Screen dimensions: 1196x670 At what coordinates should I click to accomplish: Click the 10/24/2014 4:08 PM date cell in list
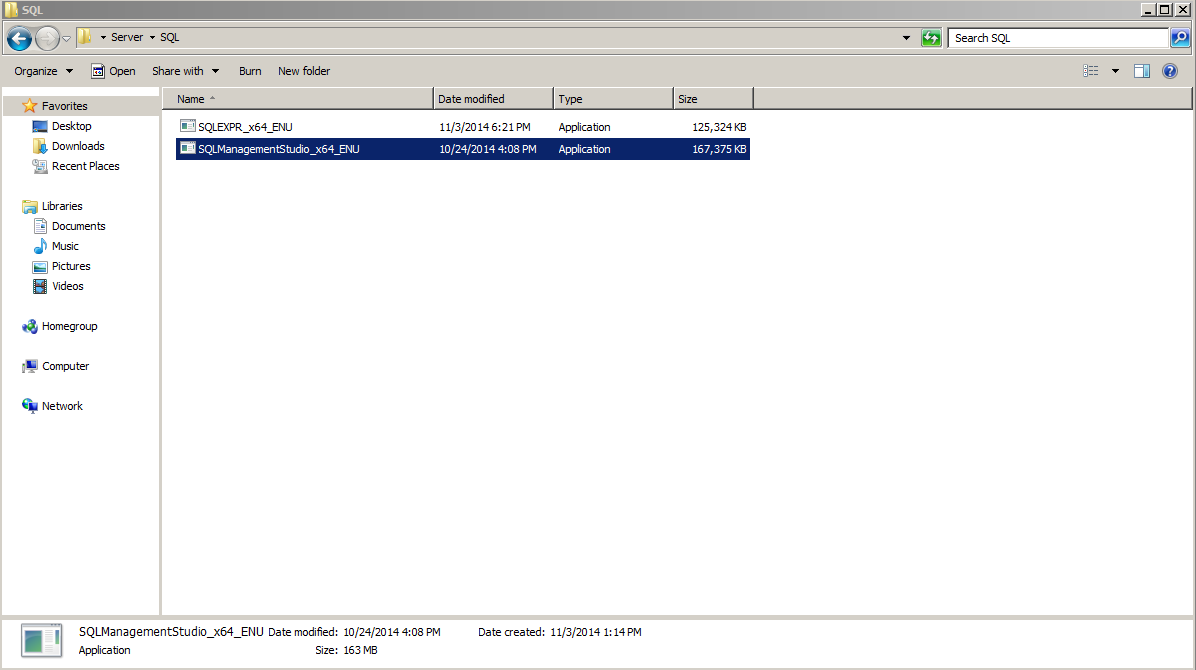487,149
